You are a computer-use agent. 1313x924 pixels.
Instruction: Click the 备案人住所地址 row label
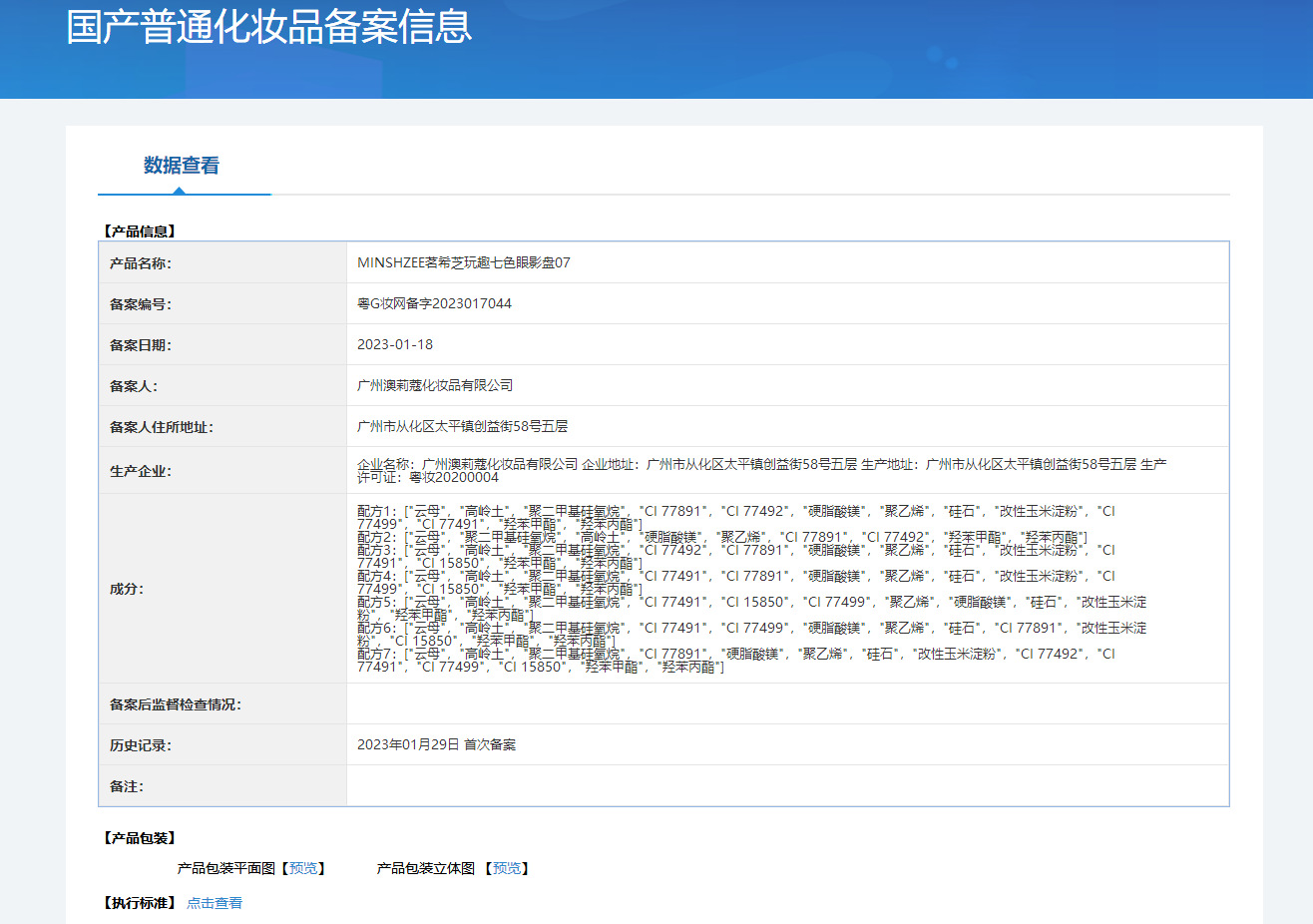(x=162, y=427)
